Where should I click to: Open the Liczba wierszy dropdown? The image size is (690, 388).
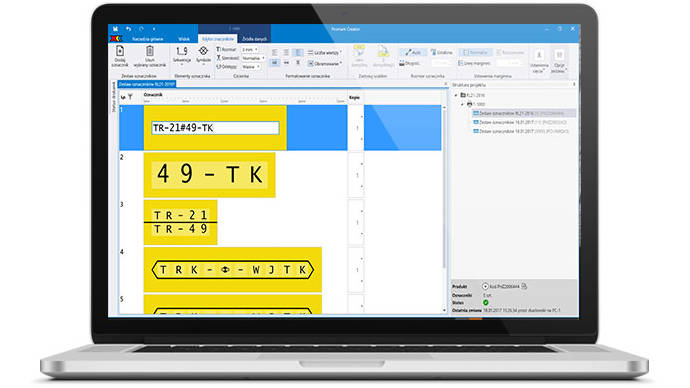325,52
